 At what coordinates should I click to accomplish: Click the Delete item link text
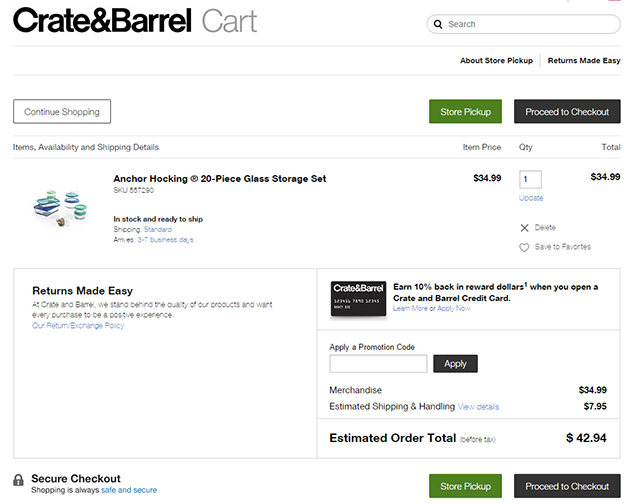point(545,227)
